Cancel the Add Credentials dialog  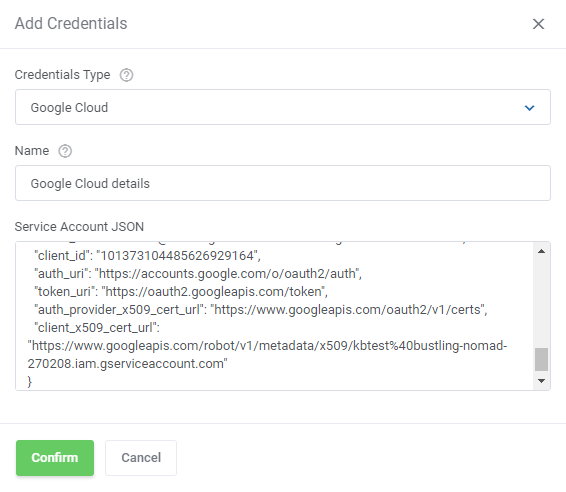(141, 458)
